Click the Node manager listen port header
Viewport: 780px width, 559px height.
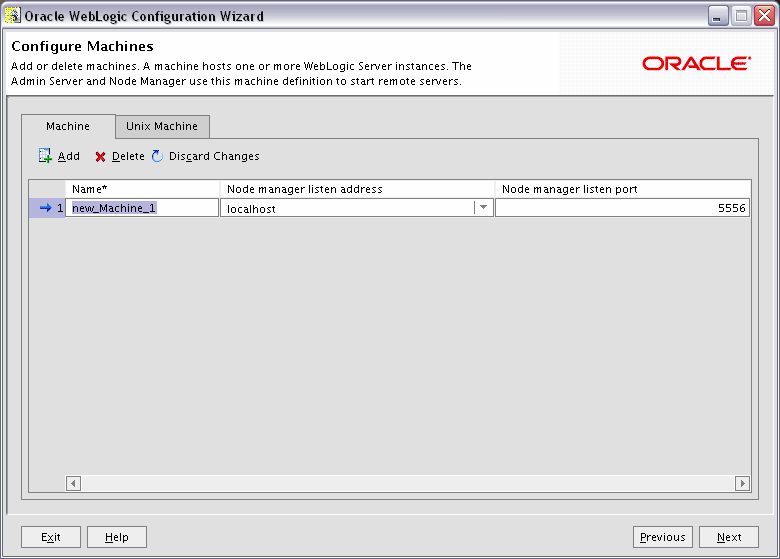point(623,189)
